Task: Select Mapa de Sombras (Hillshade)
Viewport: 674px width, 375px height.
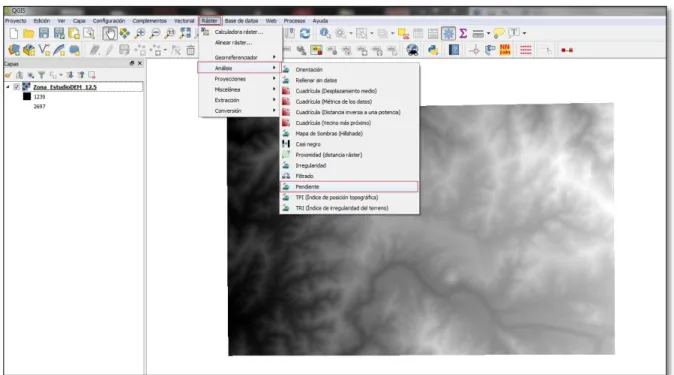Action: [349, 133]
